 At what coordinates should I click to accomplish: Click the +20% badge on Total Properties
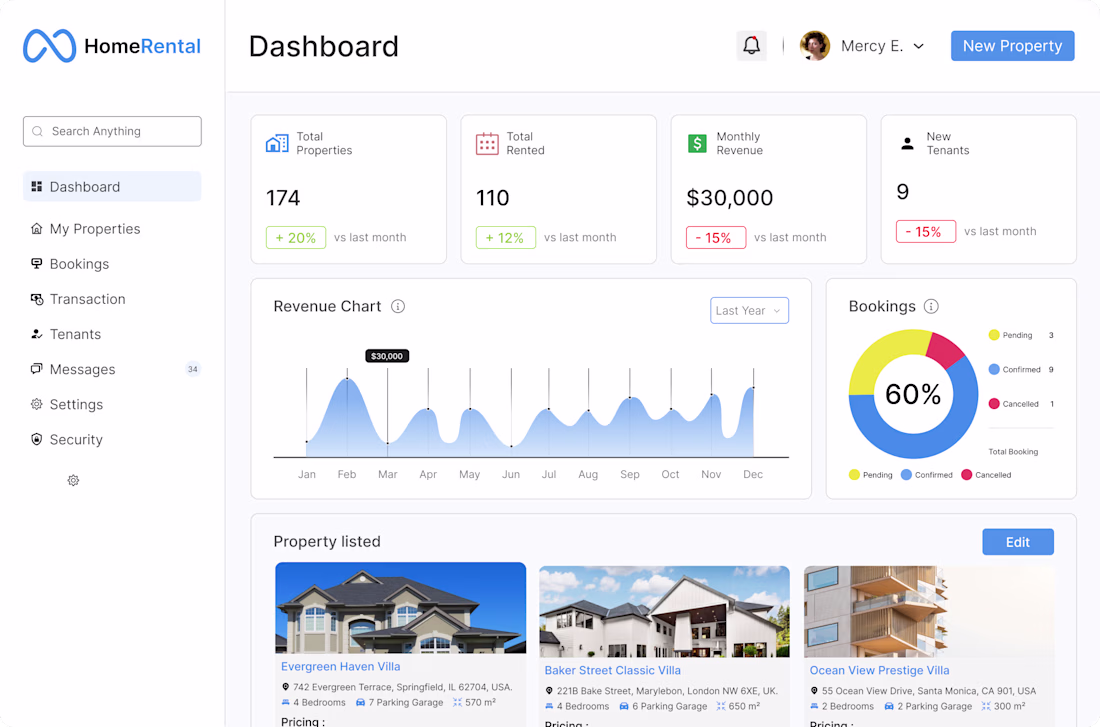point(295,238)
